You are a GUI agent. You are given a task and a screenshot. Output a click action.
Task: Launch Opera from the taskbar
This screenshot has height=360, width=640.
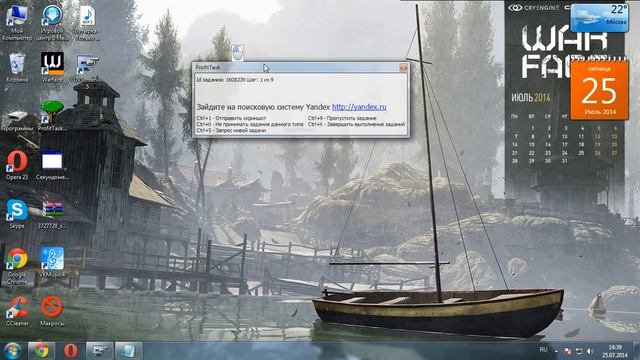tap(70, 351)
